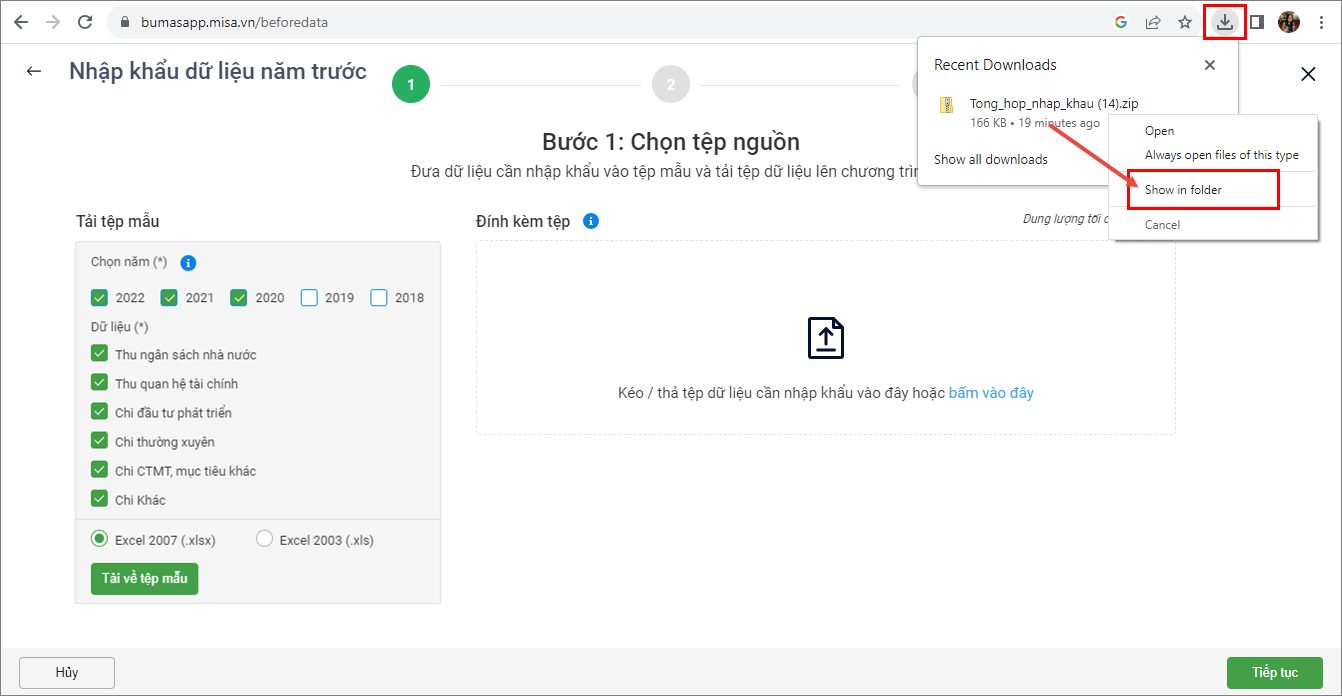Screen dimensions: 1342x696
Task: Click the Bước 1: Chọn tệp nguồn heading
Action: 671,142
